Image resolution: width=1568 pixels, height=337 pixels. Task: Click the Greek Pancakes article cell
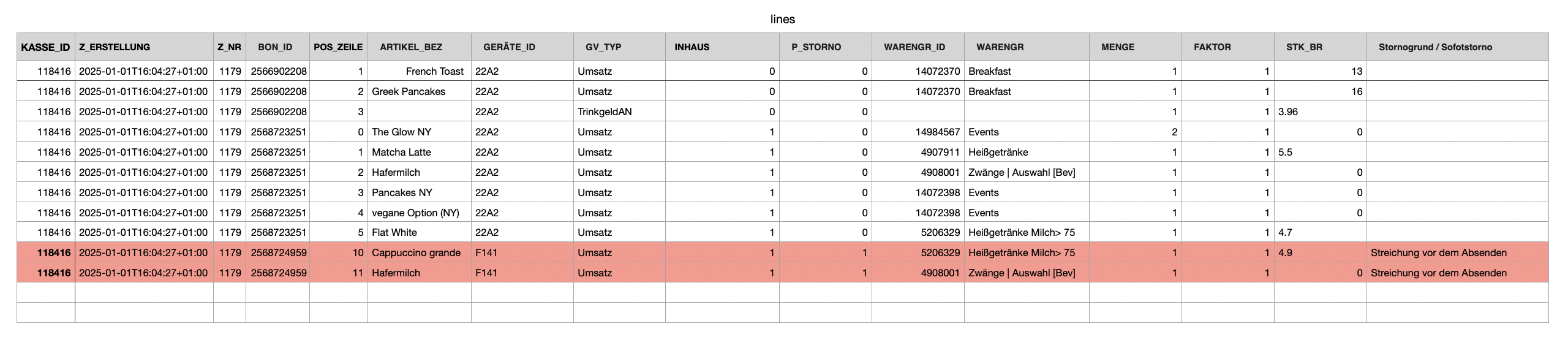(409, 91)
